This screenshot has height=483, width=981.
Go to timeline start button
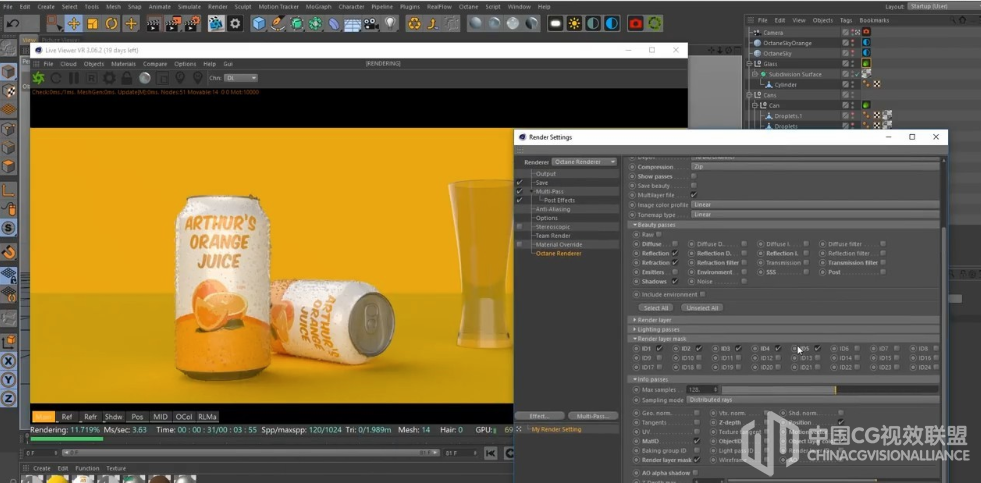(491, 453)
